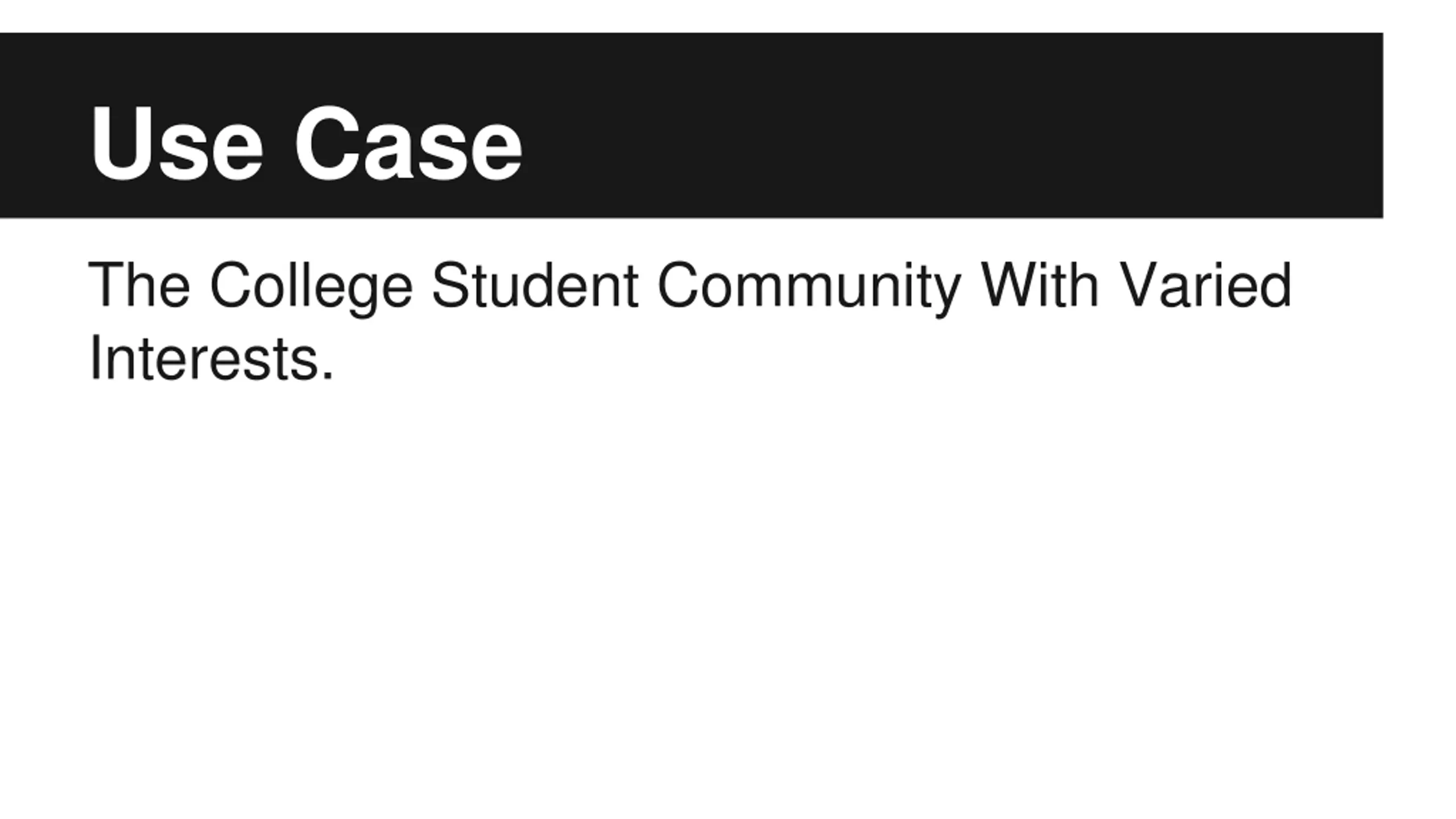Click on the word "Varied"
The height and width of the screenshot is (819, 1456).
1205,286
